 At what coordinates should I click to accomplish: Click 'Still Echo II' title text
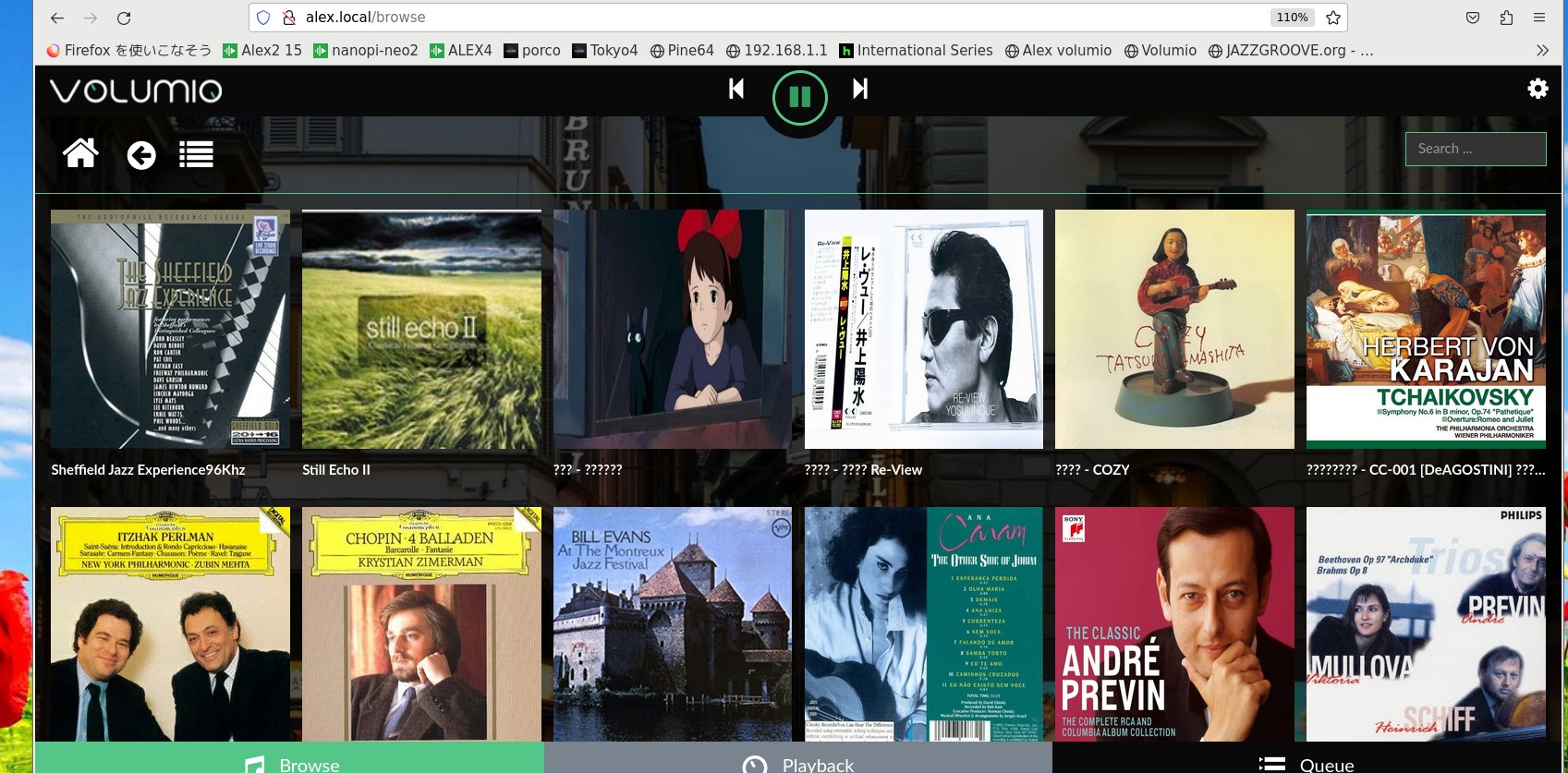pyautogui.click(x=336, y=470)
